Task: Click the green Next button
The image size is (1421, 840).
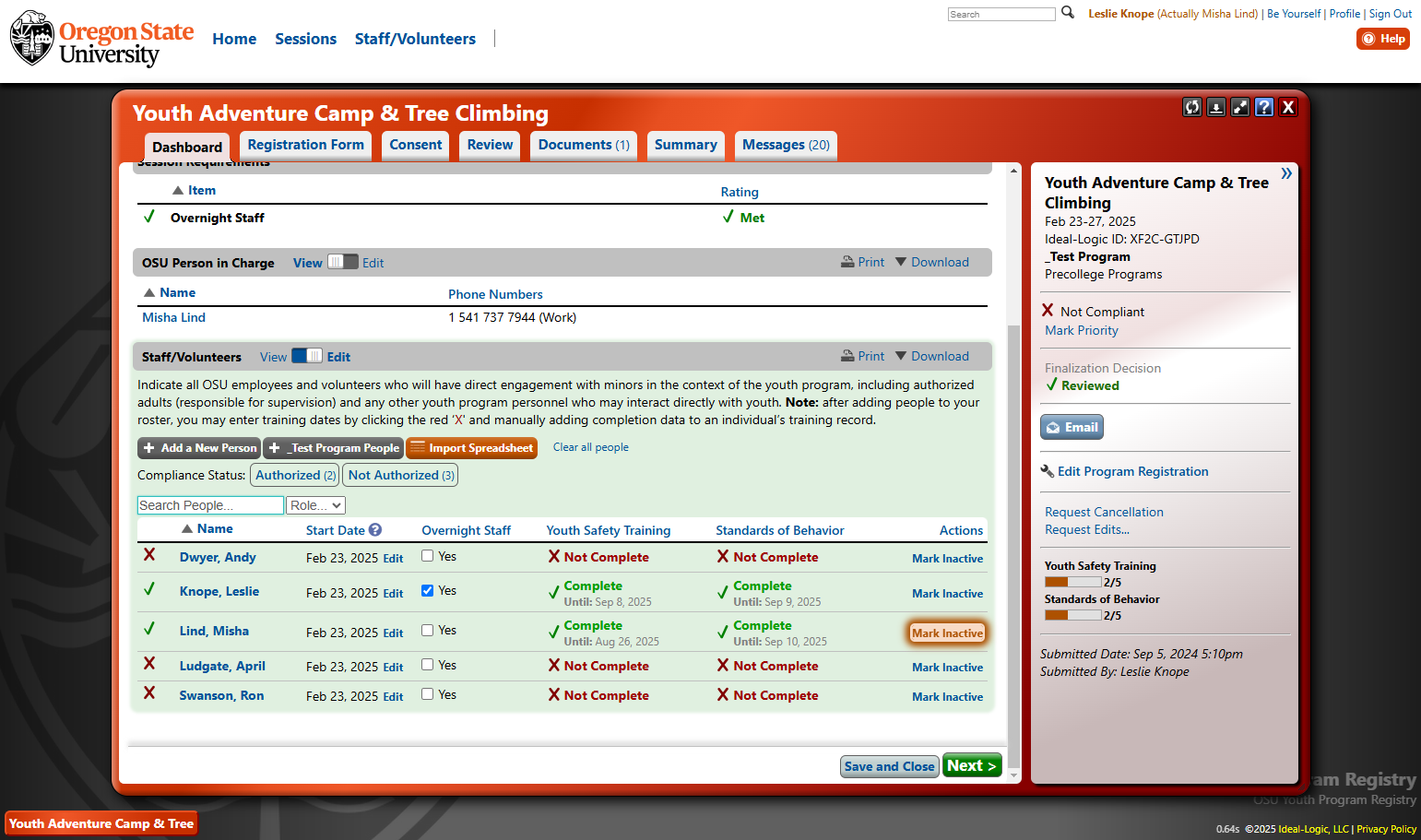Action: pos(972,765)
